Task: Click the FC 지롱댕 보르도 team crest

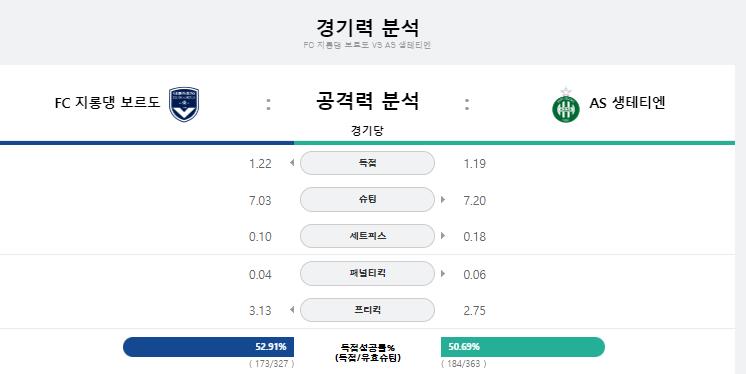Action: 184,104
